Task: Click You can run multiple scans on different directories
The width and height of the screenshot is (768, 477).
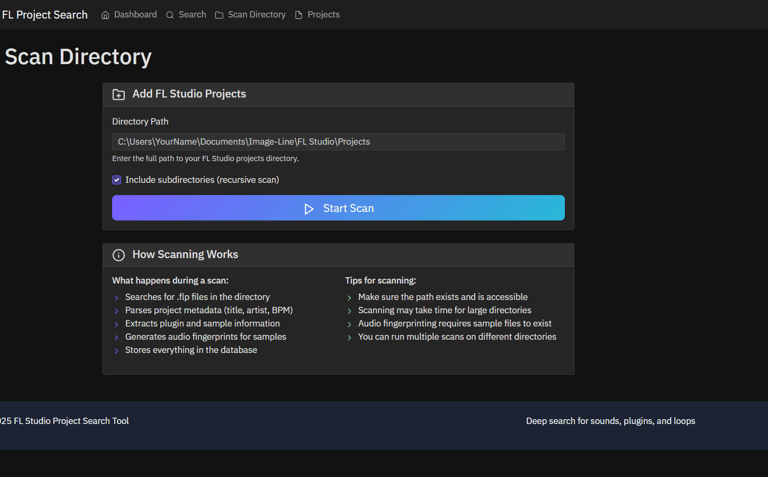Action: click(457, 336)
